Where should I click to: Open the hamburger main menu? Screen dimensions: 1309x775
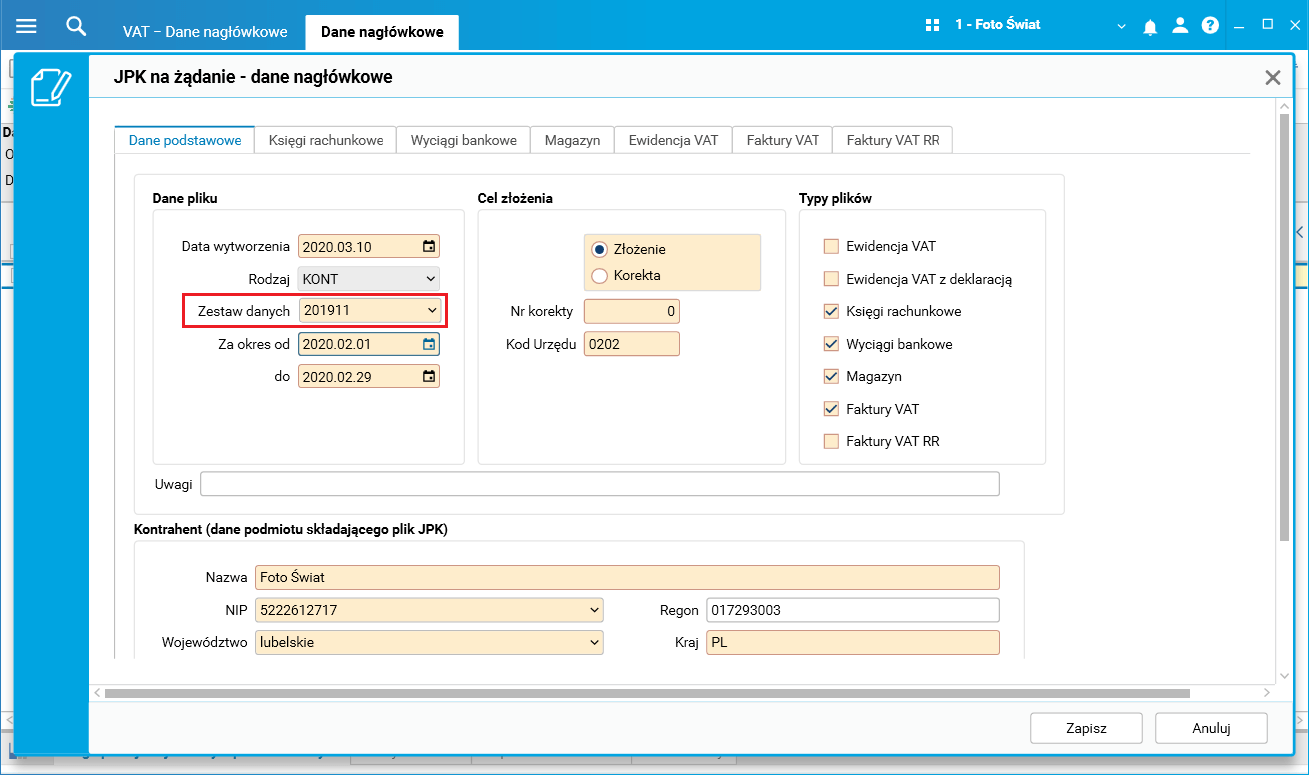coord(26,26)
